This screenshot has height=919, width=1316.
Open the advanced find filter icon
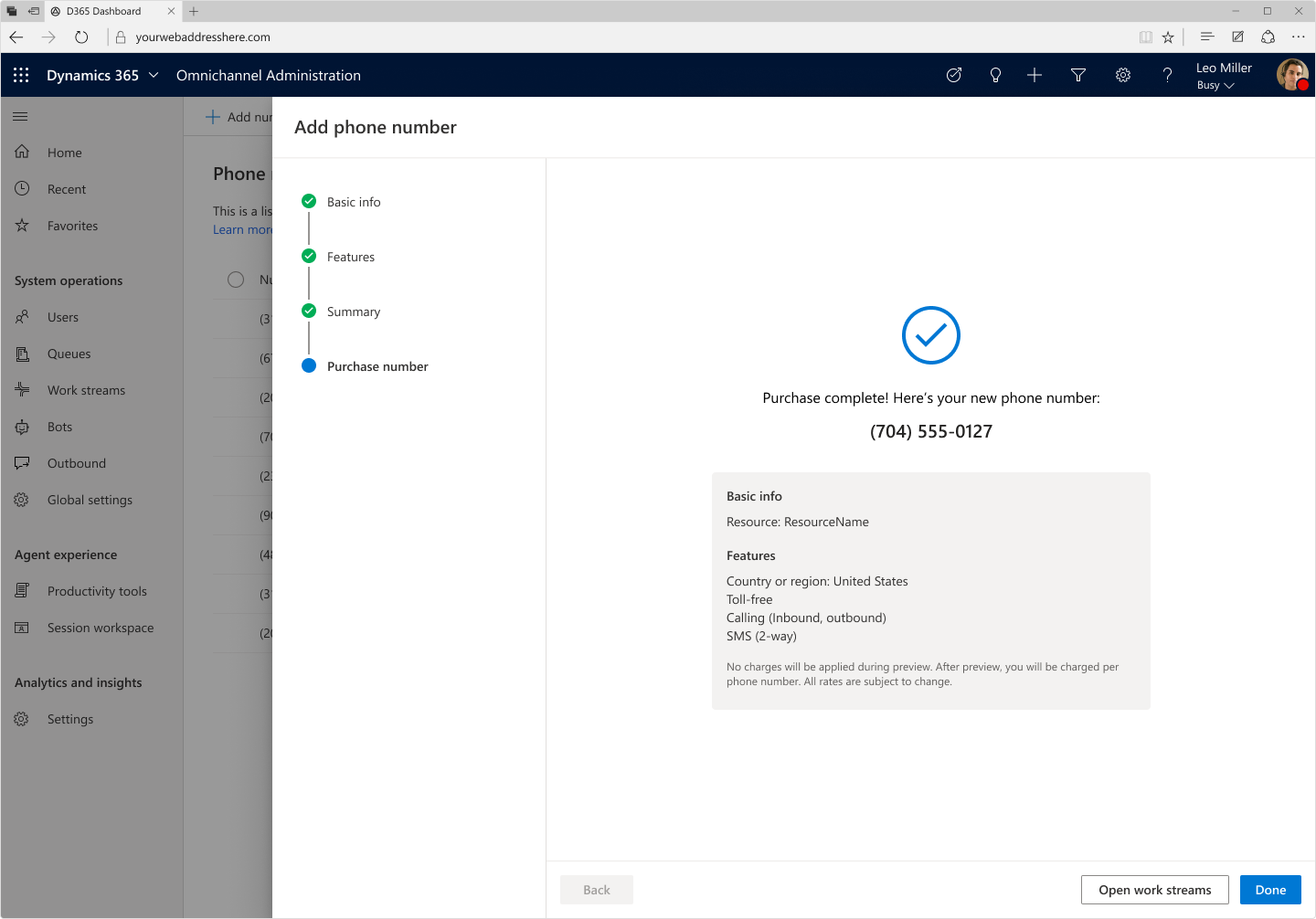click(1078, 75)
